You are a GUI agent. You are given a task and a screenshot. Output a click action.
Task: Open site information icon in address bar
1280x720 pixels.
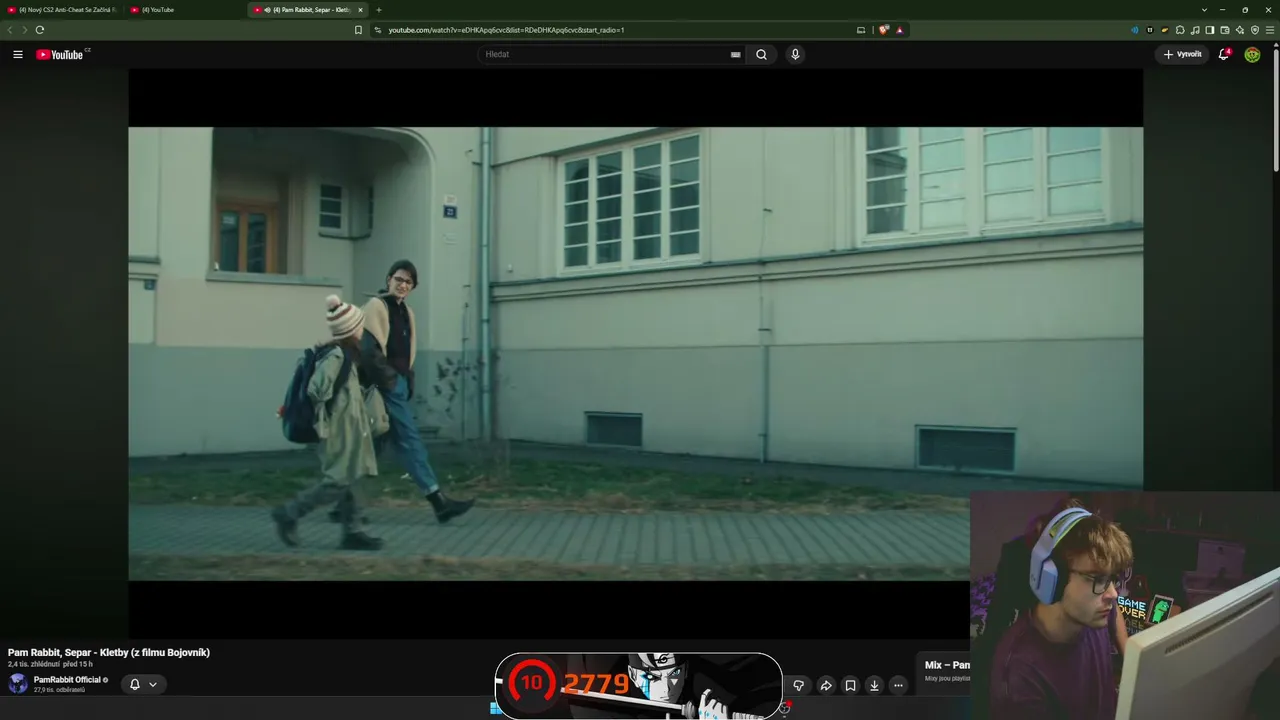pyautogui.click(x=378, y=30)
